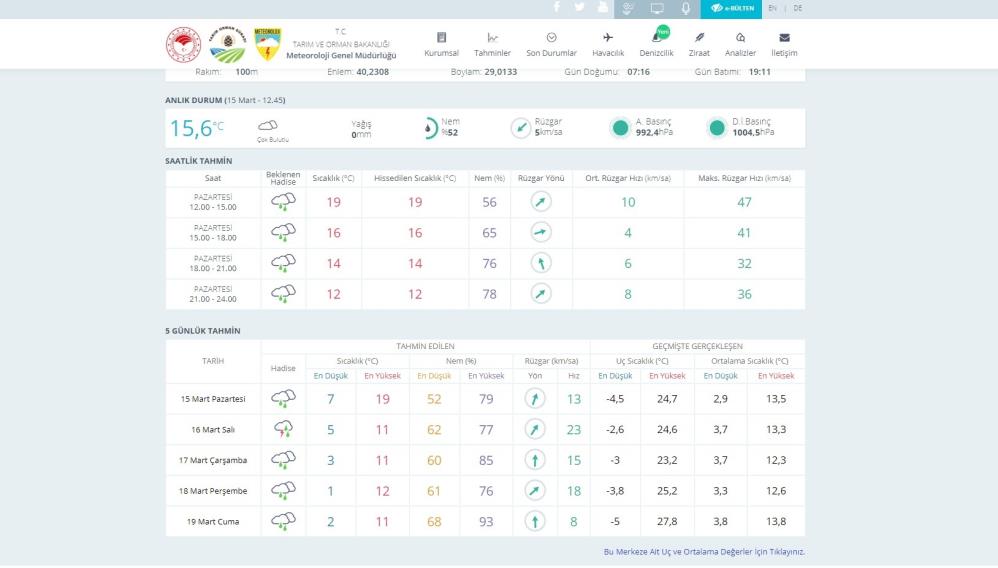Open the e-Bülten button
Image resolution: width=998 pixels, height=568 pixels.
coord(731,8)
